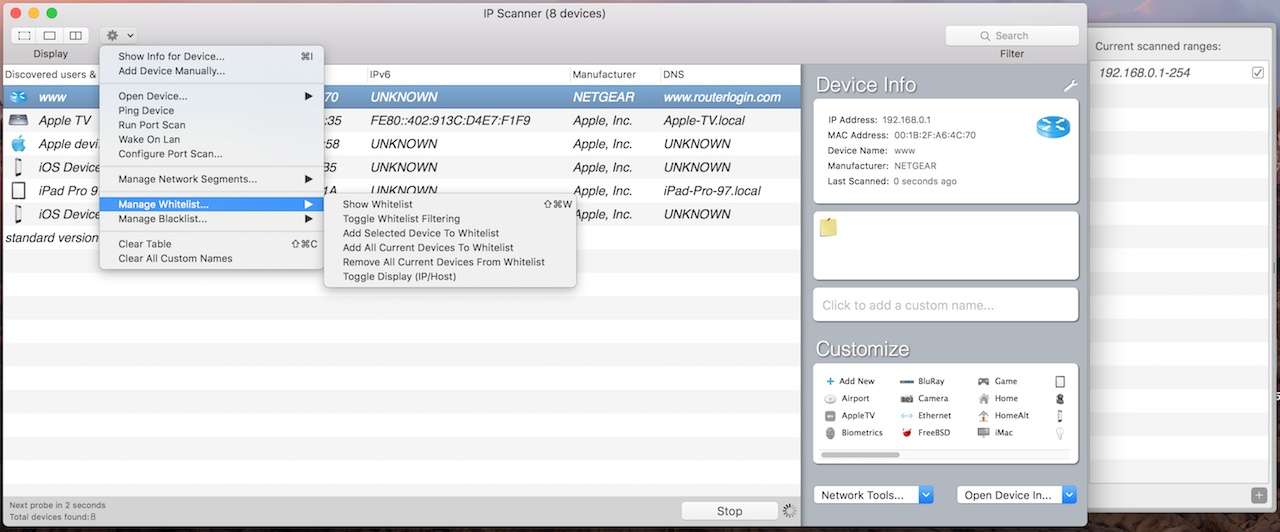Screen dimensions: 1280x532
Task: Click the wrench icon in Device Info
Action: [1070, 86]
